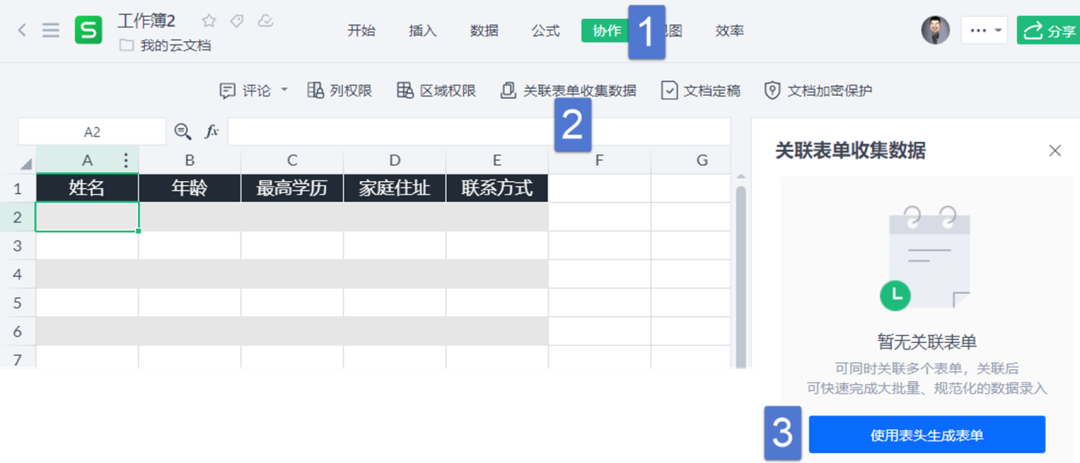Click the 家庭住址 header cell
Screen dimensions: 1080x463
coord(395,189)
